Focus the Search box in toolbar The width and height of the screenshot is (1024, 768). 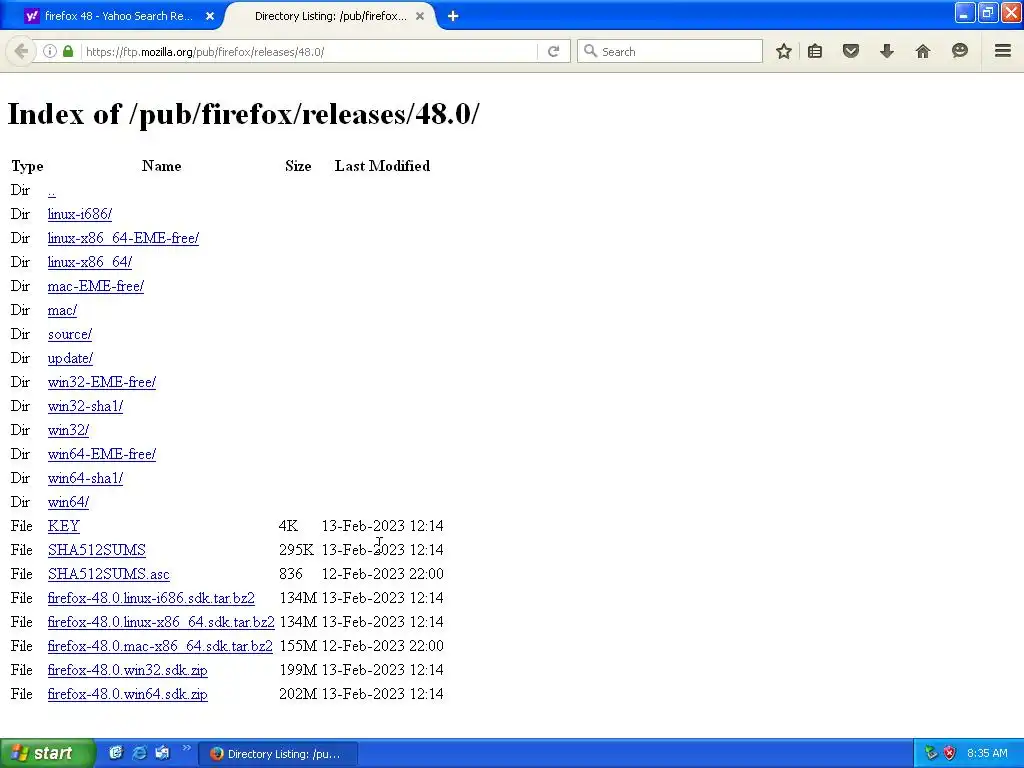coord(669,52)
